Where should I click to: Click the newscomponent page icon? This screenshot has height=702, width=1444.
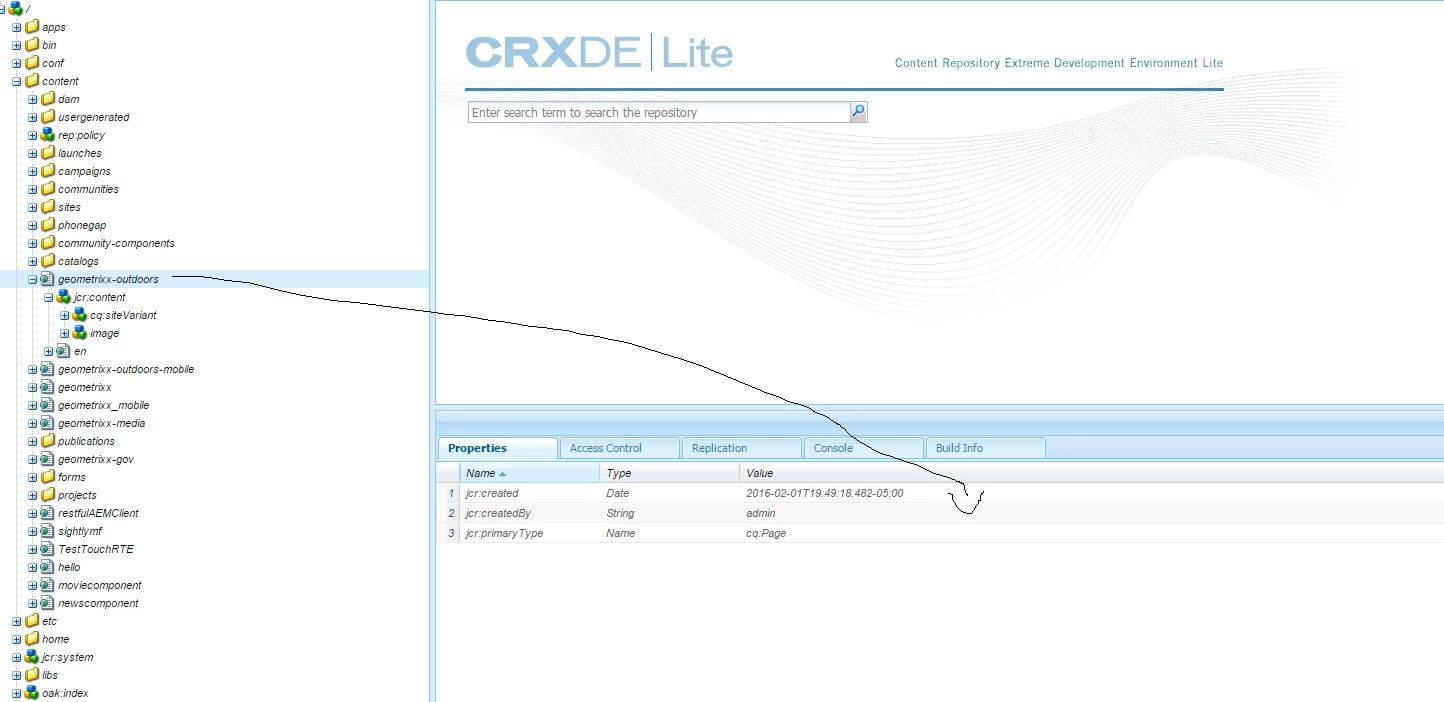click(x=48, y=603)
